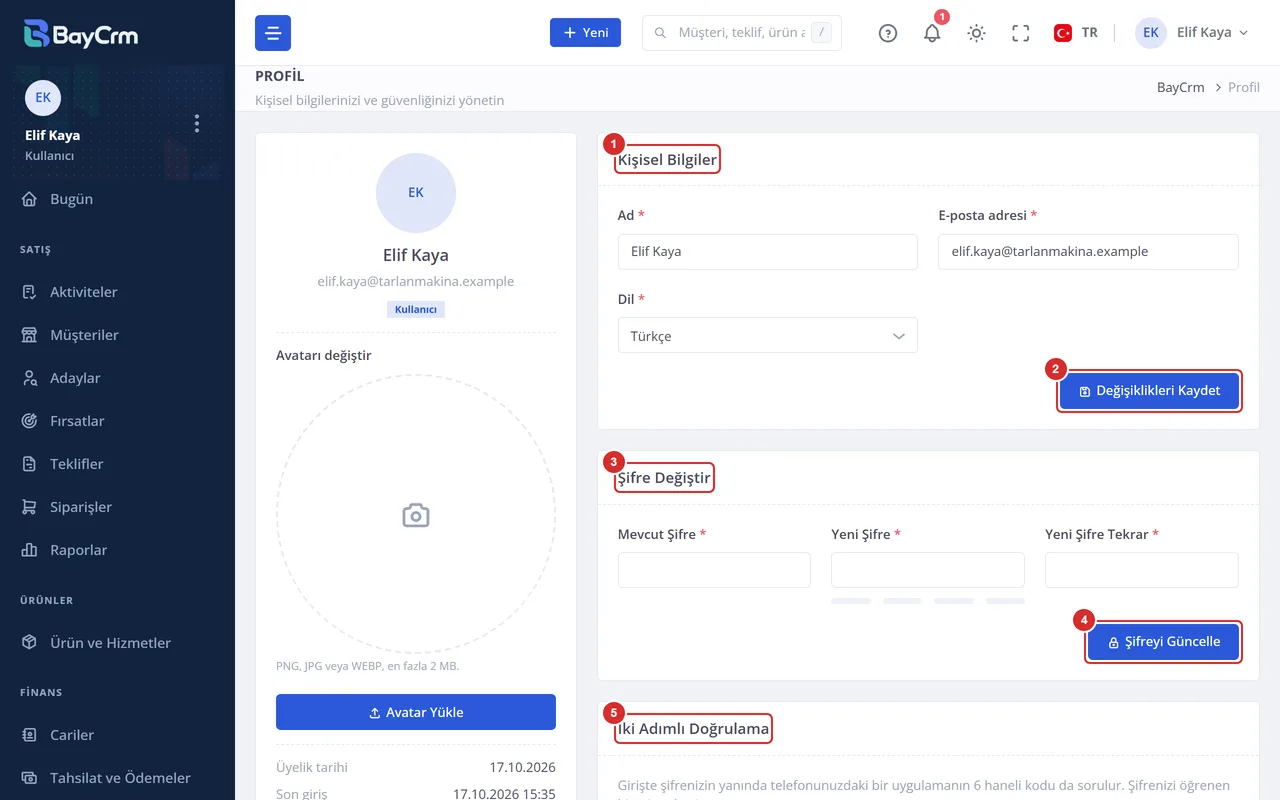Enter fullscreen mode icon

tap(1021, 33)
